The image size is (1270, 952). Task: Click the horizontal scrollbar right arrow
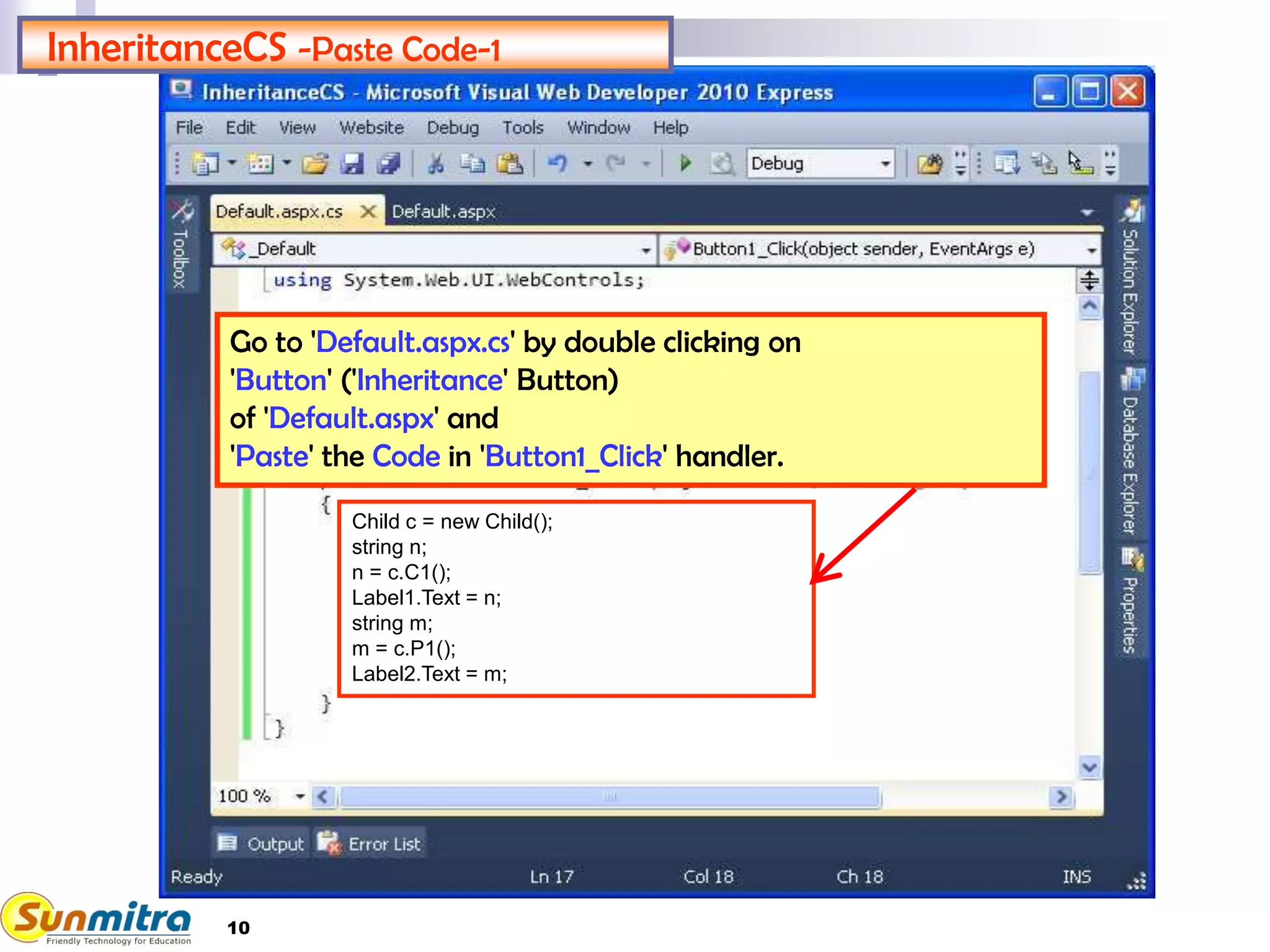[x=1061, y=796]
